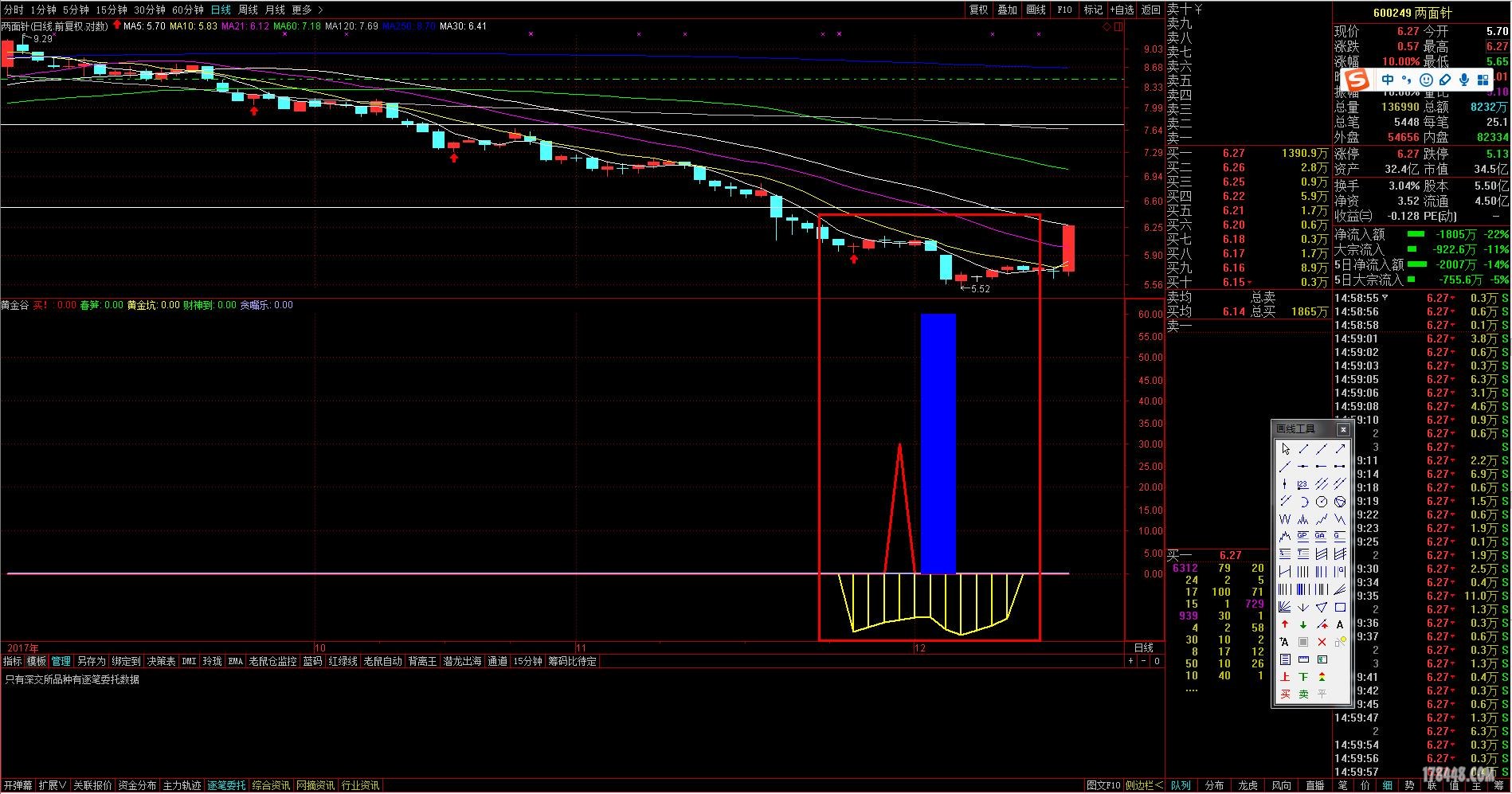This screenshot has width=1512, height=794.
Task: Open the 资金分布 bottom tab
Action: point(137,785)
